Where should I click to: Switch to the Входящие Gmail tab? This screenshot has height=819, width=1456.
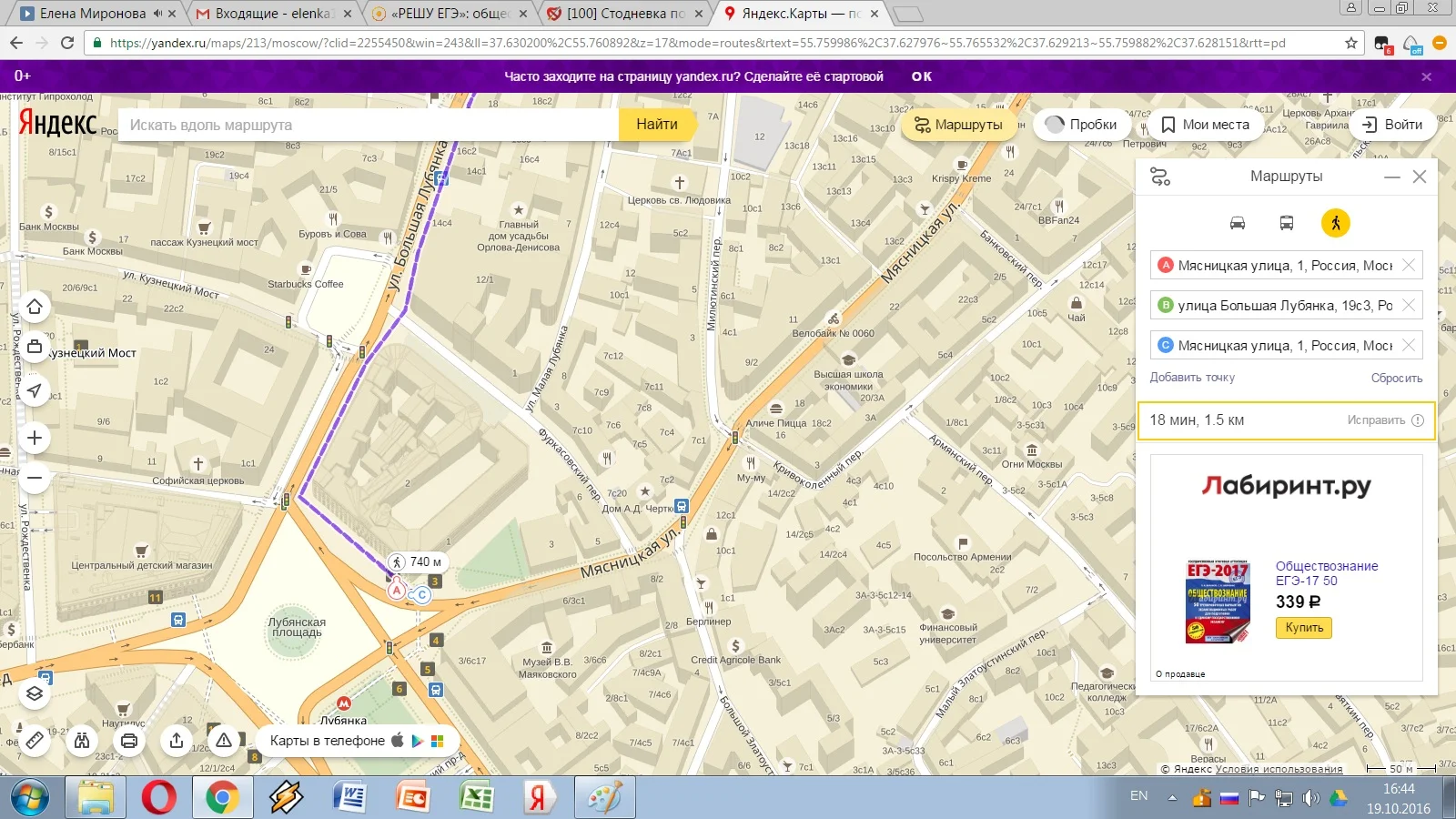(x=273, y=14)
